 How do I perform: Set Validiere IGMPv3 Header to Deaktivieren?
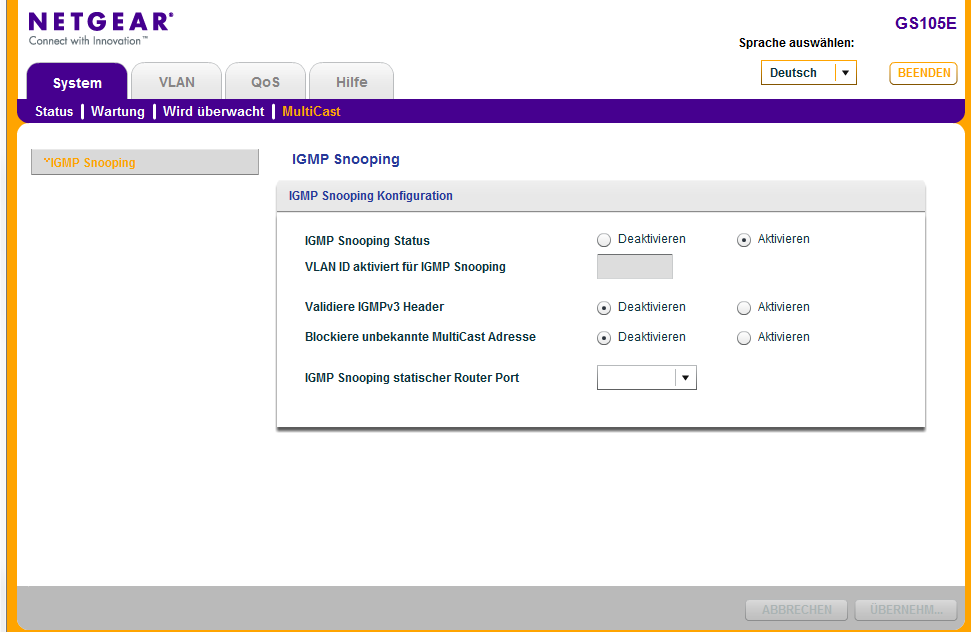(604, 308)
